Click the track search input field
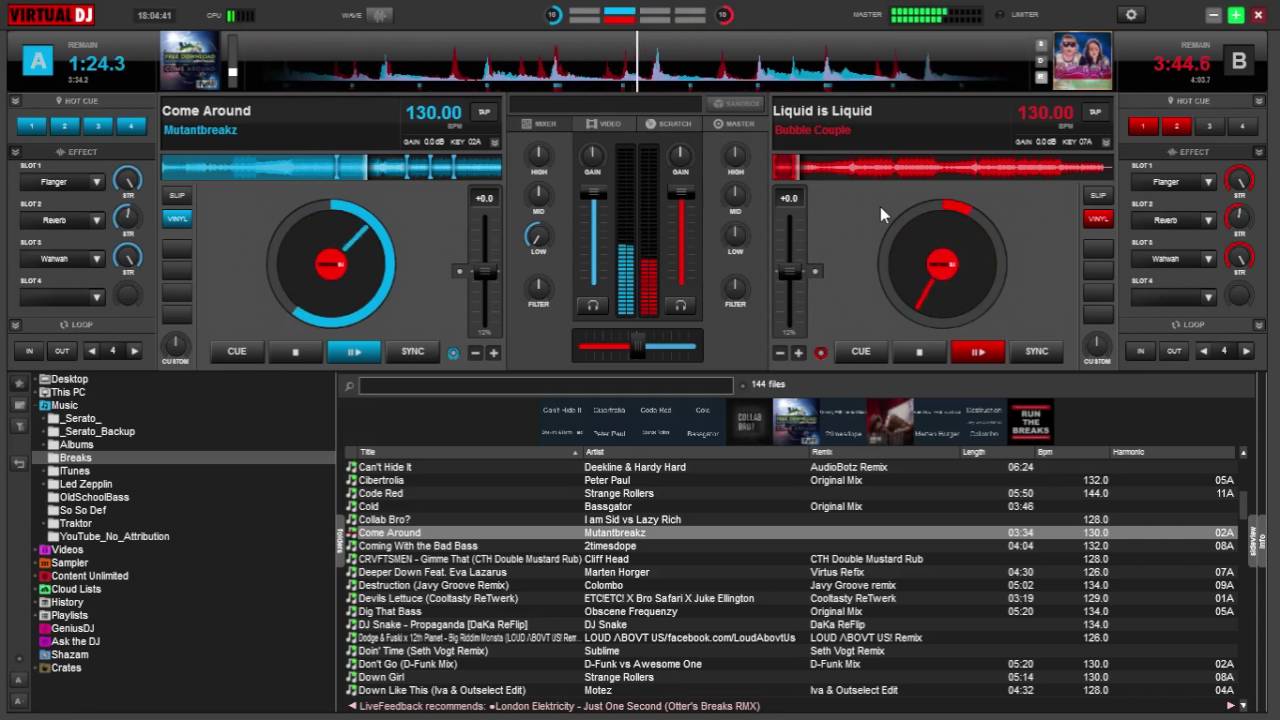 [546, 385]
